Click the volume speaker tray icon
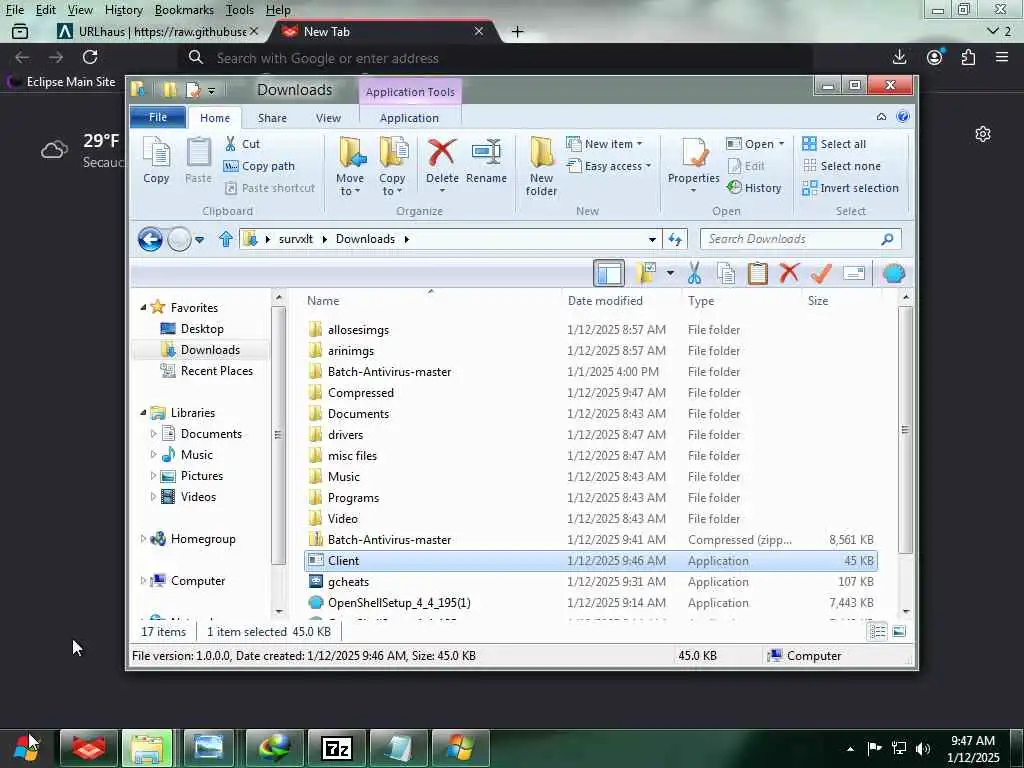This screenshot has width=1024, height=768. 922,748
